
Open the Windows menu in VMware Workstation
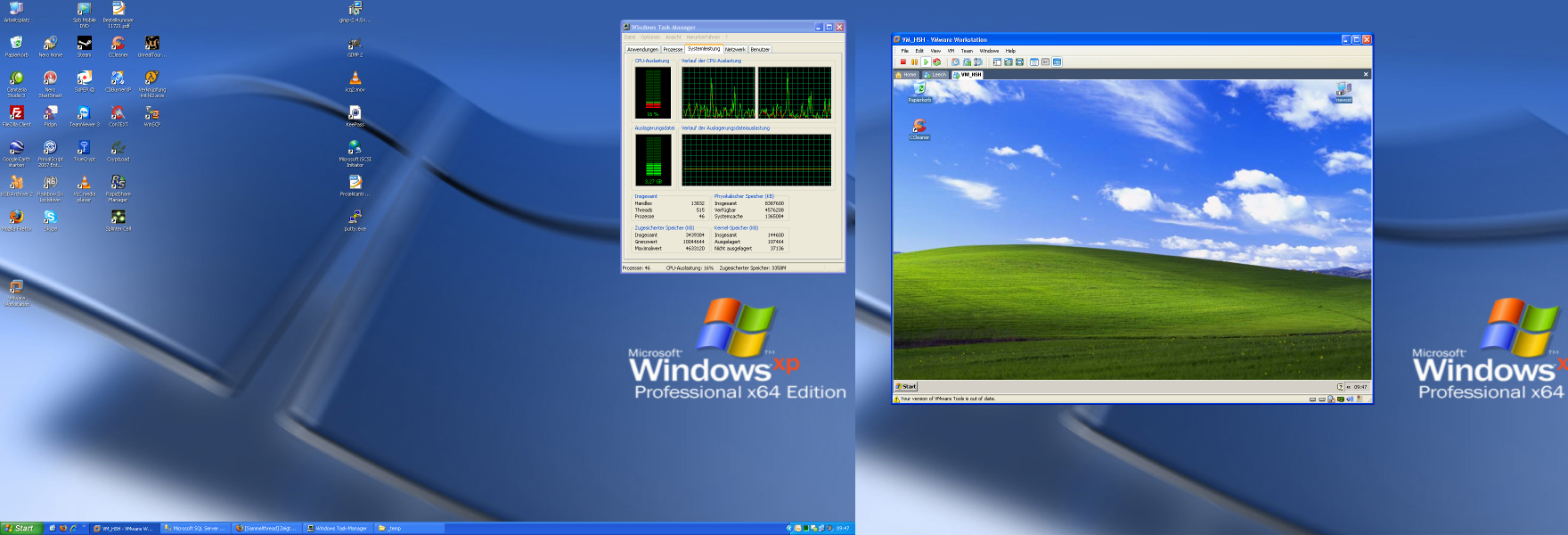(x=989, y=51)
